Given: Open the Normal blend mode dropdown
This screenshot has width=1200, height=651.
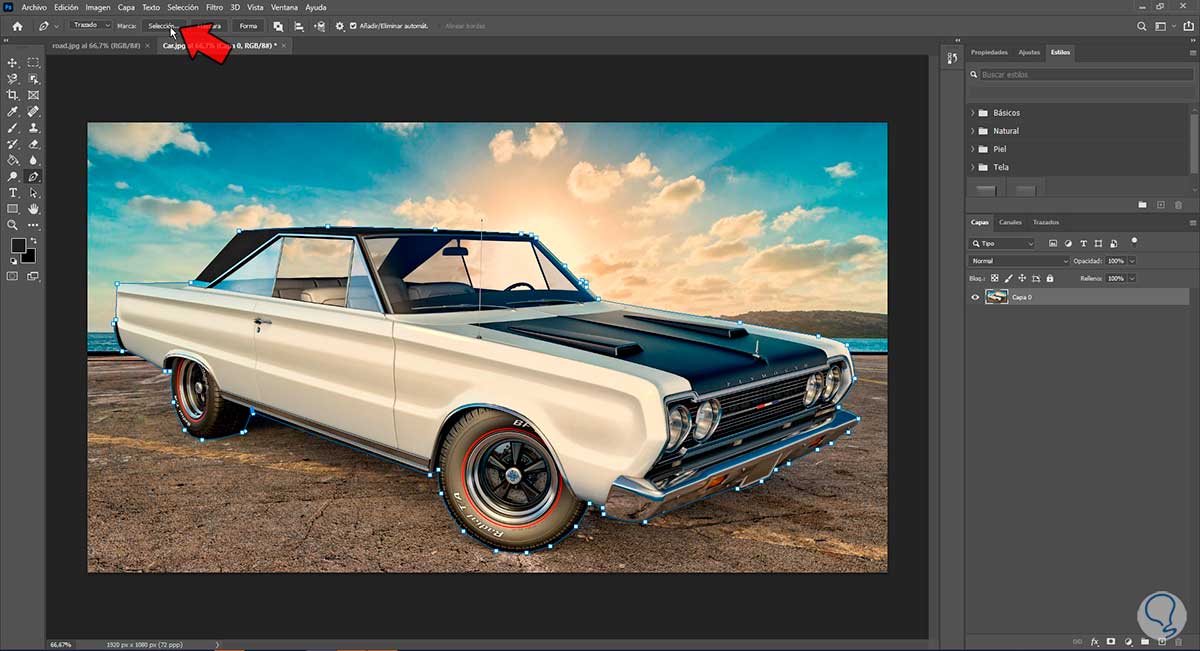Looking at the screenshot, I should coord(1018,261).
